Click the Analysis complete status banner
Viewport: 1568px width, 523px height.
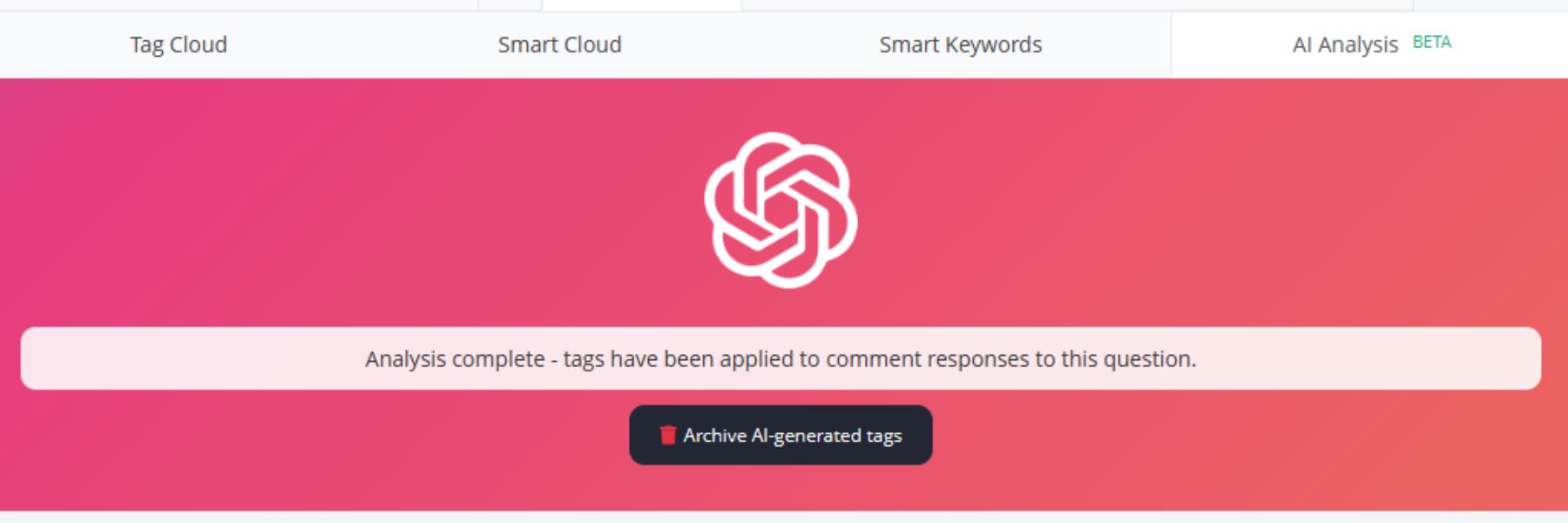click(781, 358)
